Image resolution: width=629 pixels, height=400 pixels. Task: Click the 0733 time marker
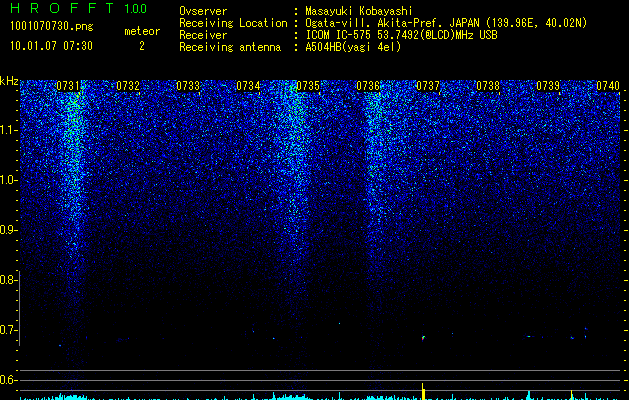click(188, 86)
